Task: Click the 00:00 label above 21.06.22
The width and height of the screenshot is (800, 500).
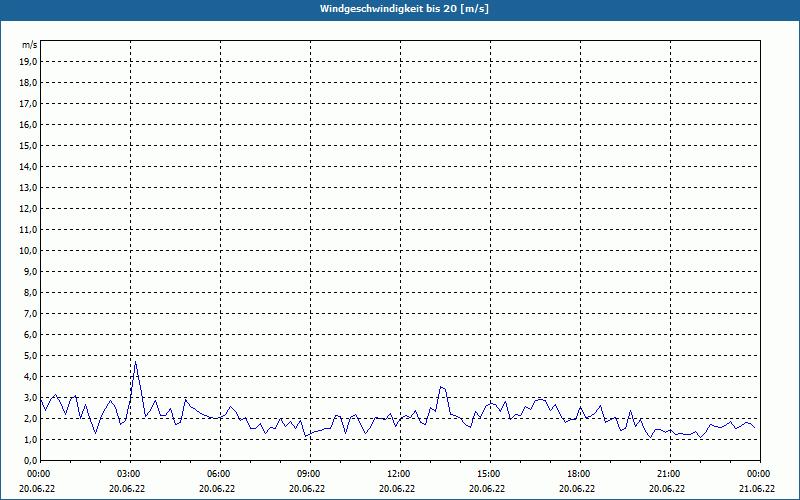Action: [x=760, y=474]
